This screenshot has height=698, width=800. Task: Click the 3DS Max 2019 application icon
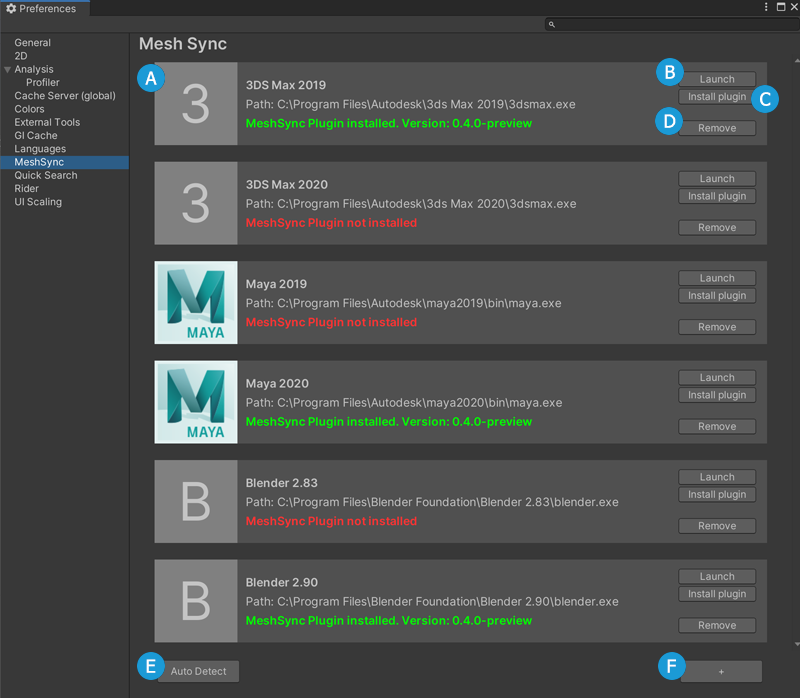(x=196, y=103)
